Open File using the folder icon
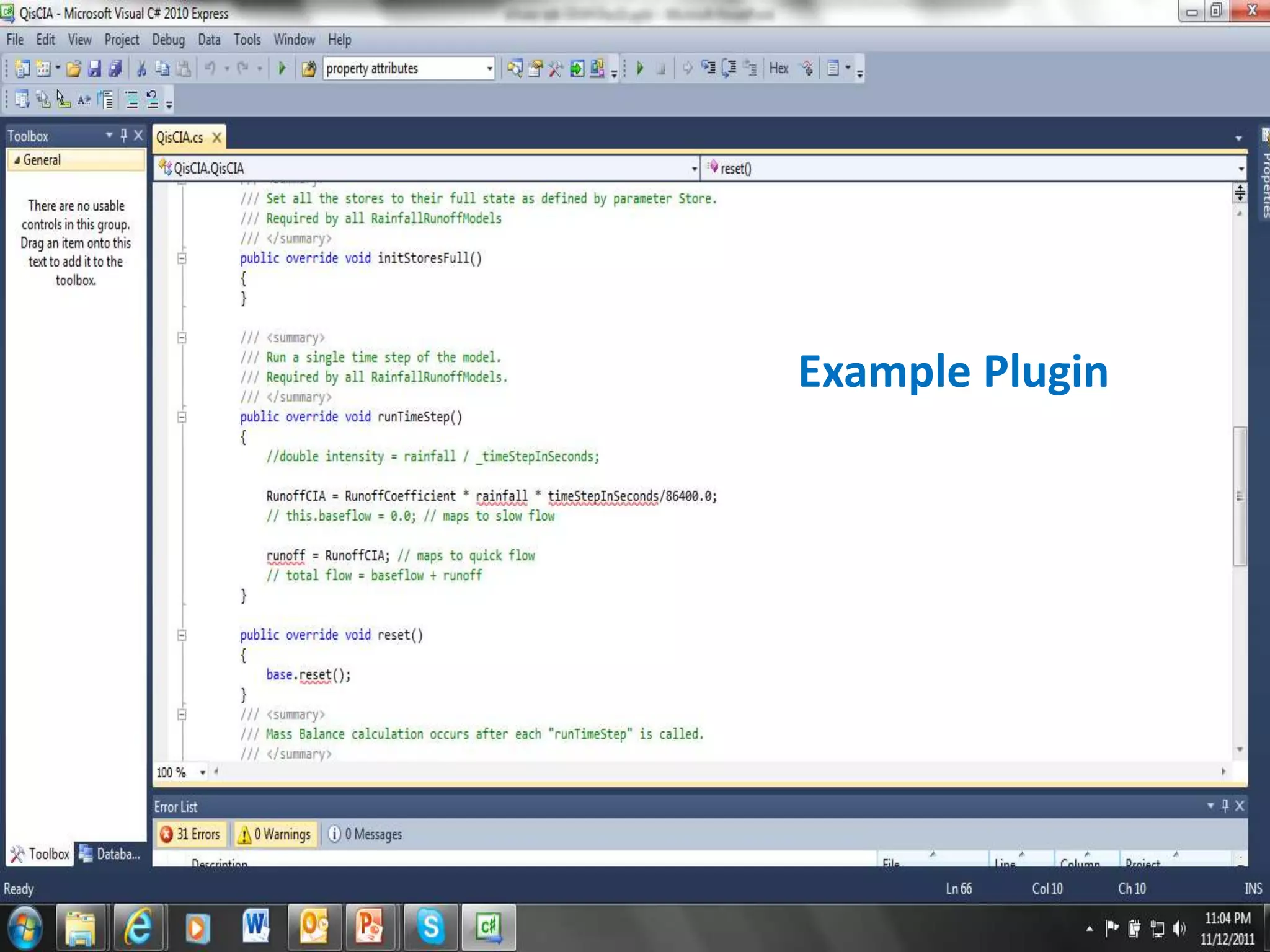The image size is (1270, 952). [74, 68]
